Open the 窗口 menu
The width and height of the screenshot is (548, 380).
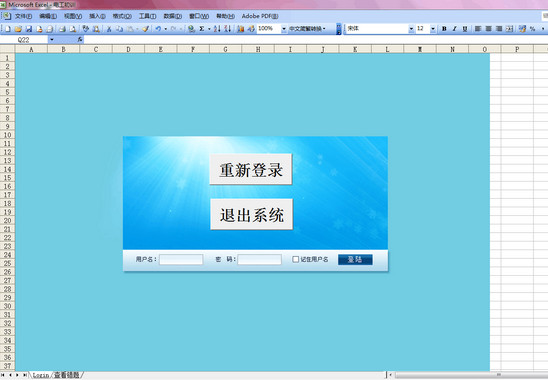coord(199,16)
